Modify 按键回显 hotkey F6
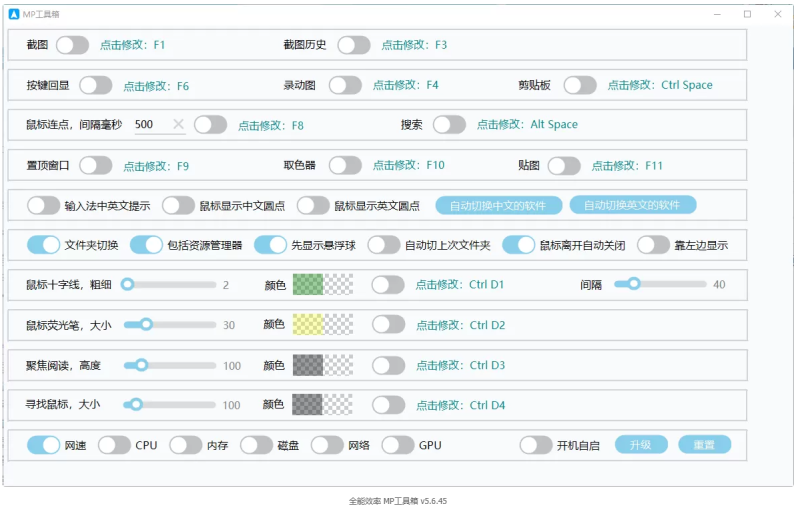This screenshot has height=506, width=800. tap(156, 86)
